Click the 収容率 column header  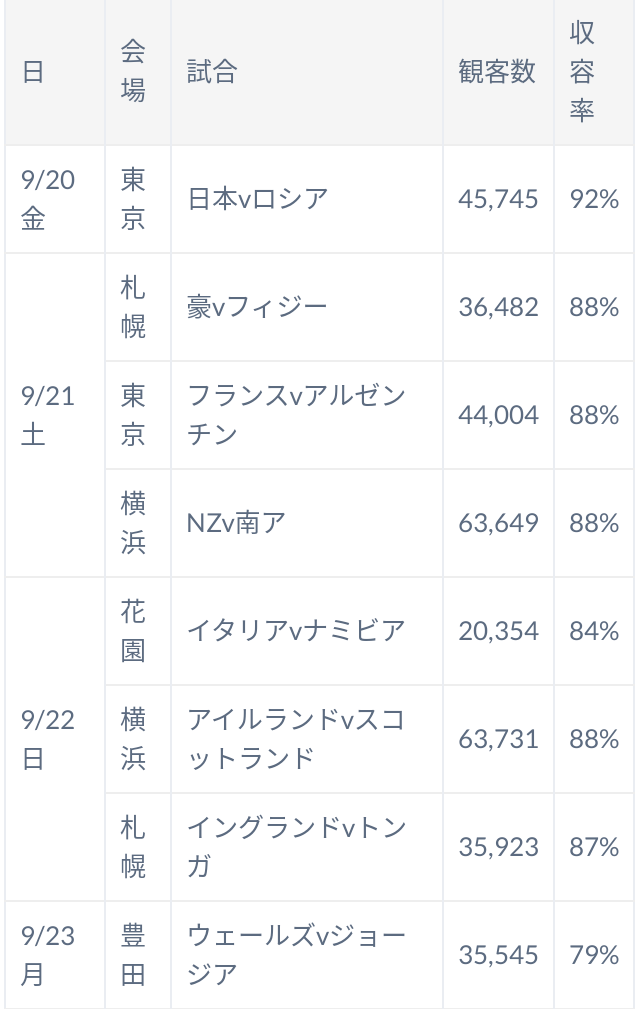(x=594, y=71)
